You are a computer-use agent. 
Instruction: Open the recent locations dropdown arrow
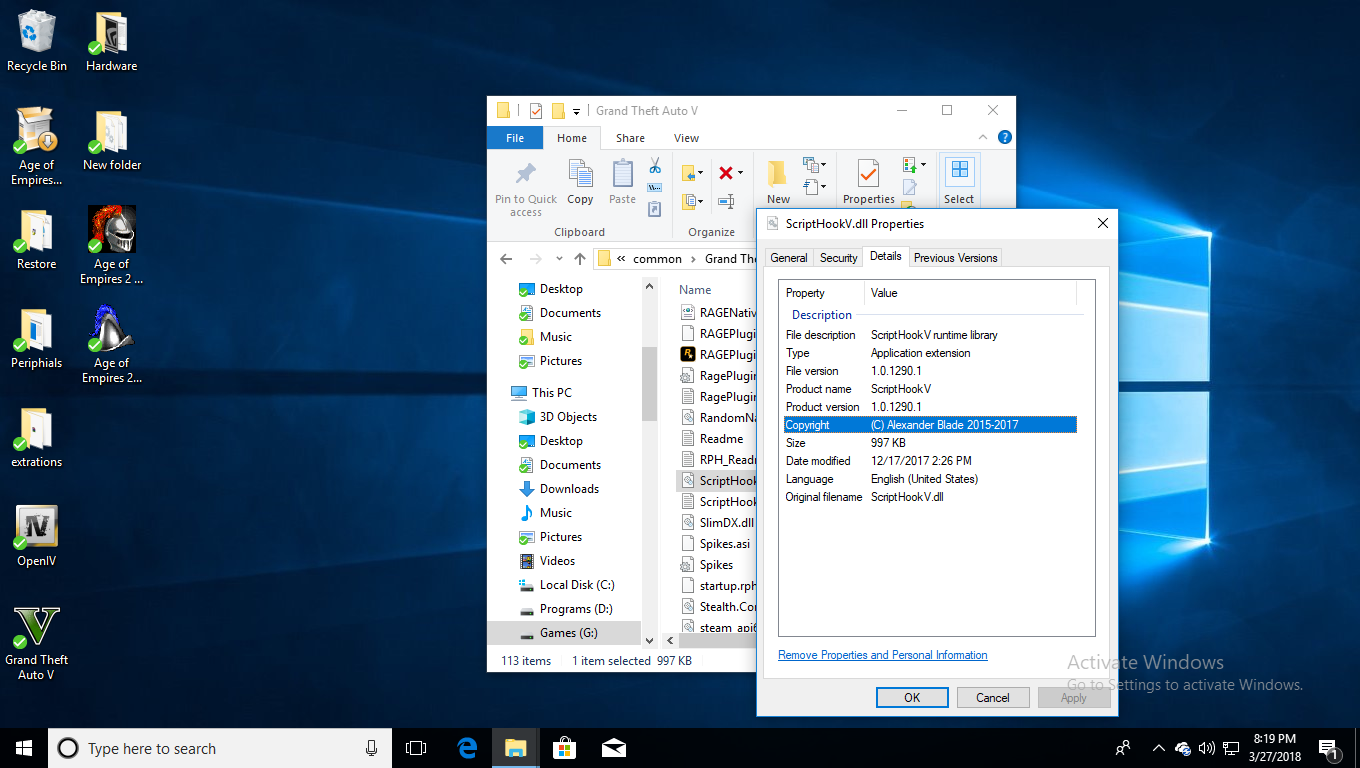(x=558, y=259)
